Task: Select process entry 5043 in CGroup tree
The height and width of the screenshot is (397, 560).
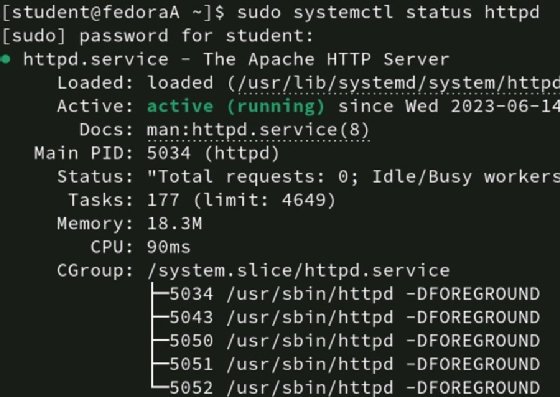Action: click(x=355, y=317)
